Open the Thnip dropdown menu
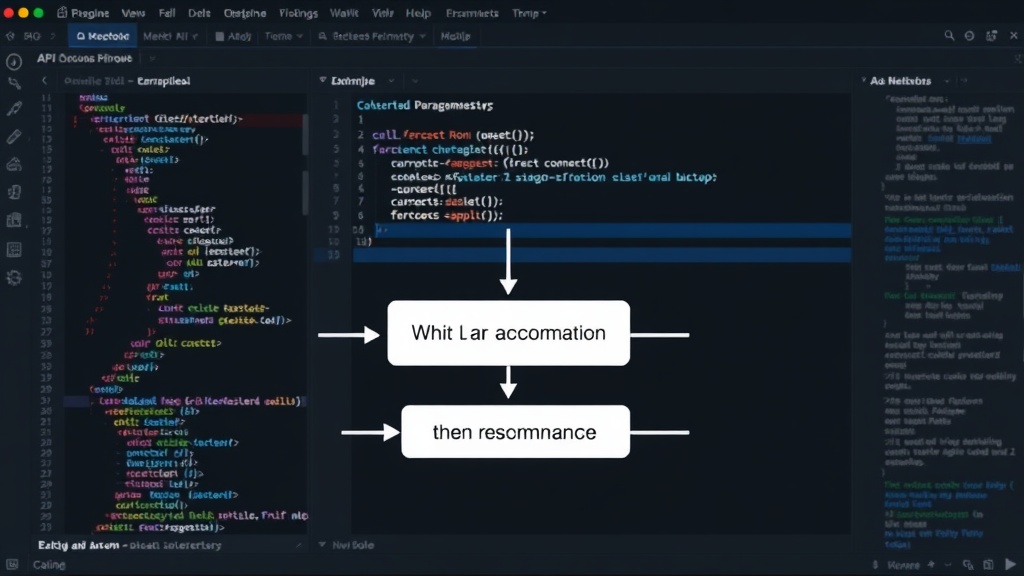 coord(529,13)
